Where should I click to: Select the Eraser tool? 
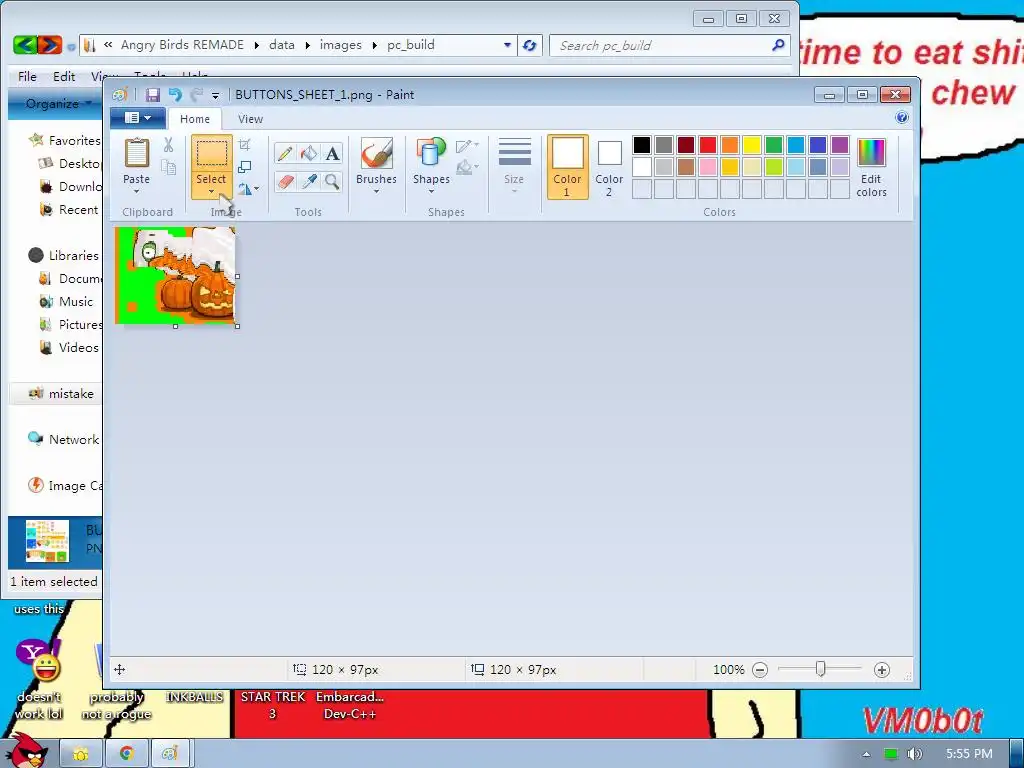click(x=285, y=181)
